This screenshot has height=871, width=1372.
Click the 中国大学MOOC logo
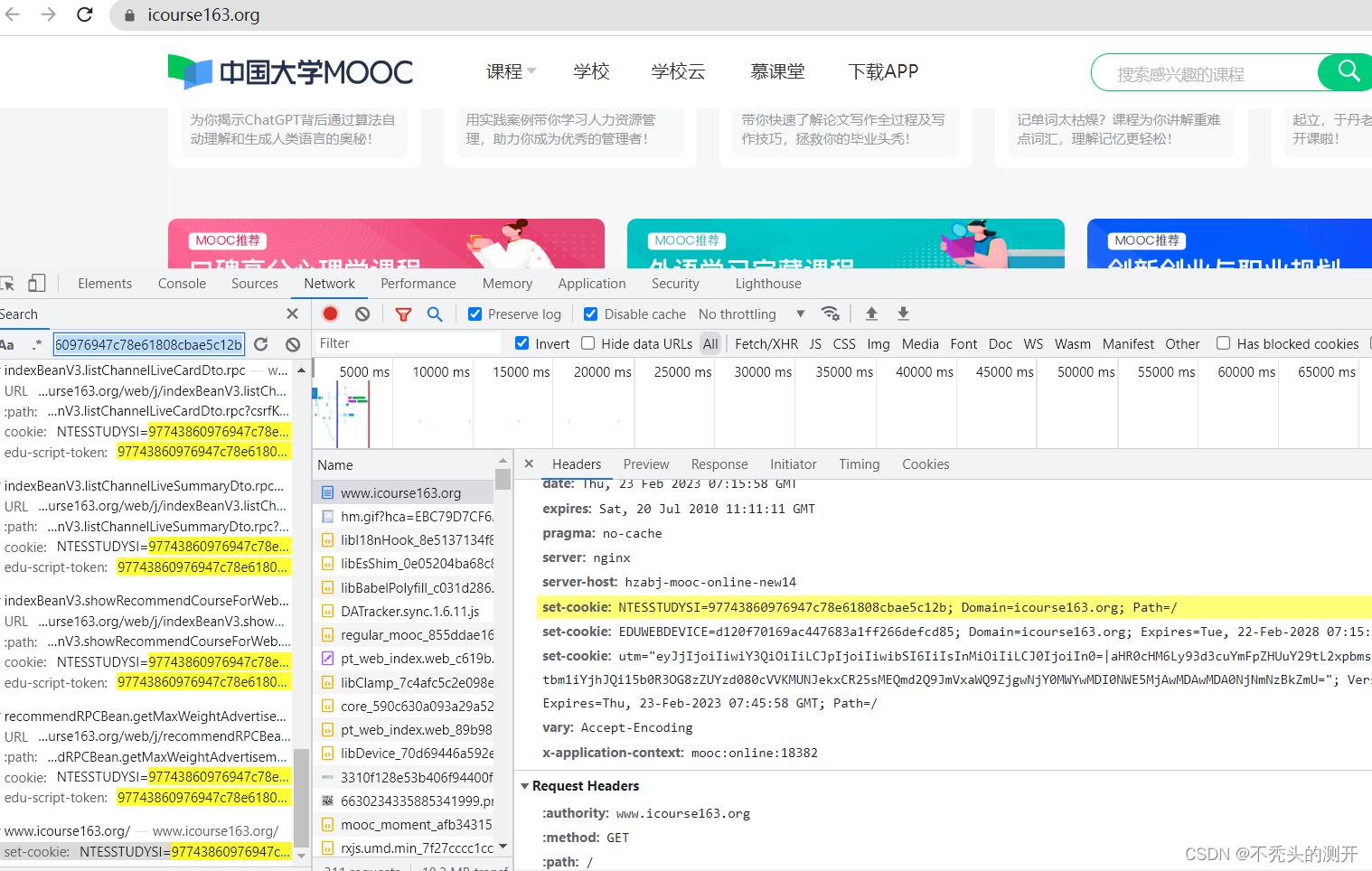[x=290, y=71]
